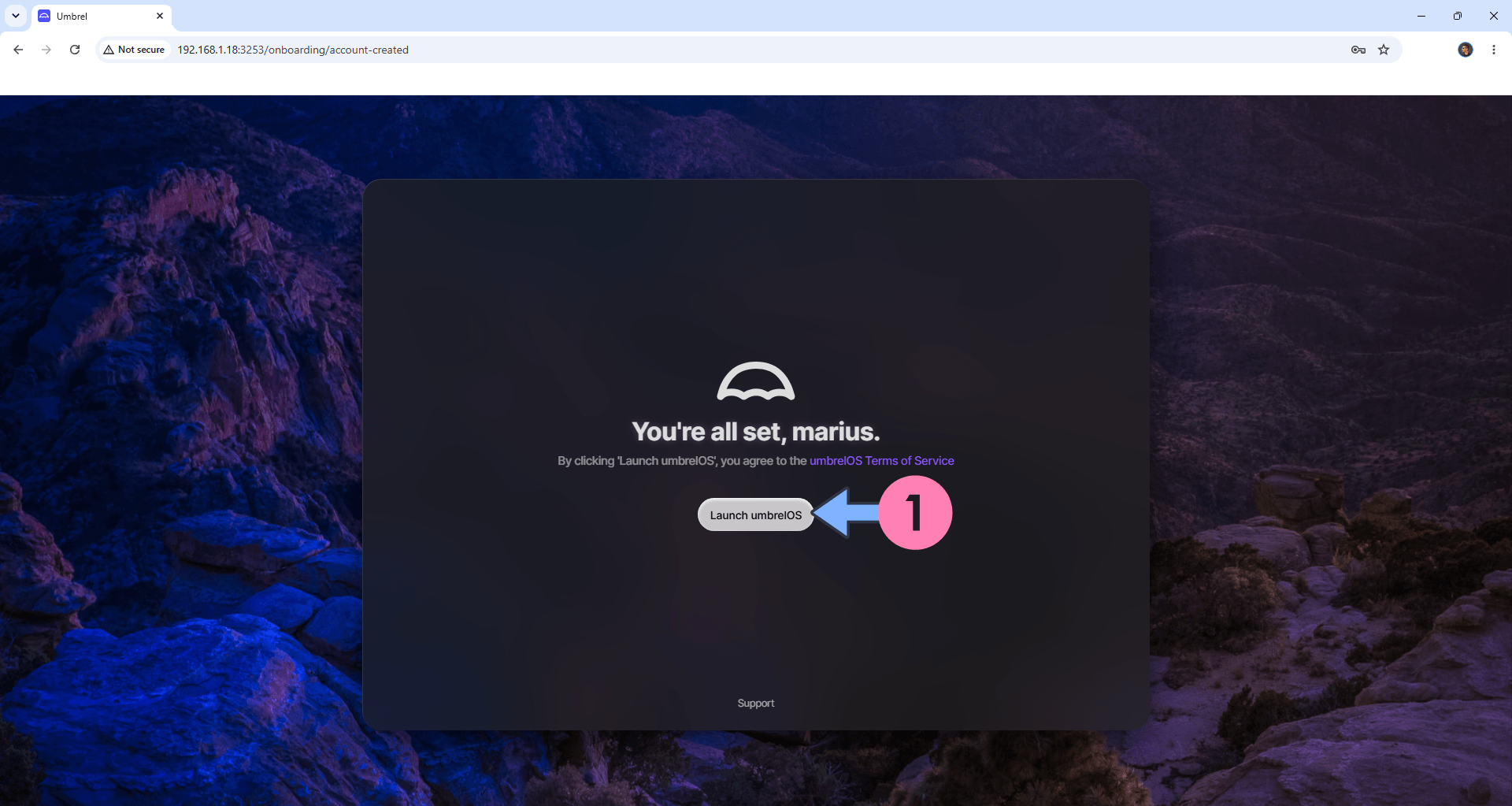The image size is (1512, 806).
Task: Open the umbrelOS Terms of Service link
Action: pos(881,461)
